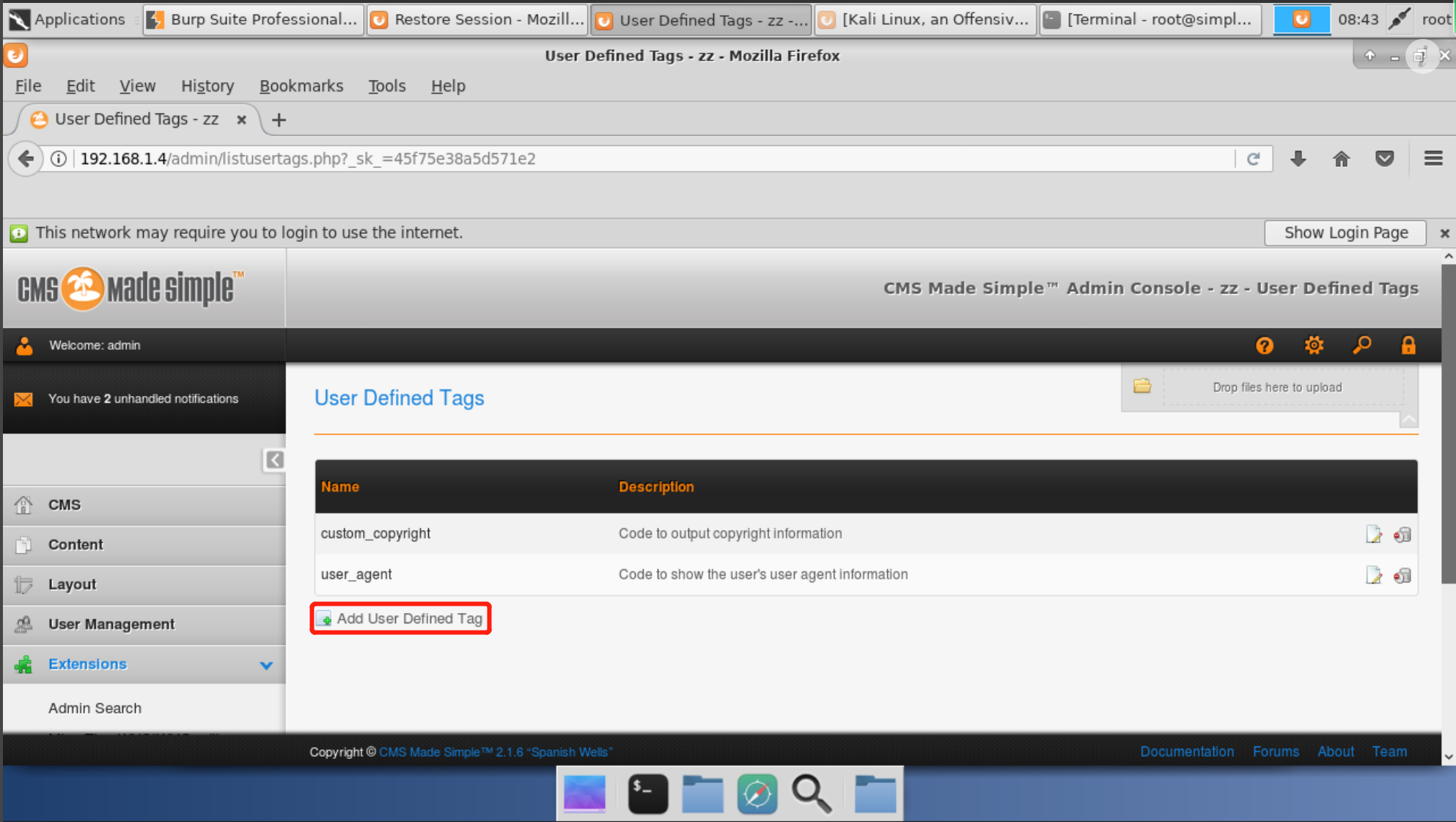Expand the User Management section

tap(111, 624)
